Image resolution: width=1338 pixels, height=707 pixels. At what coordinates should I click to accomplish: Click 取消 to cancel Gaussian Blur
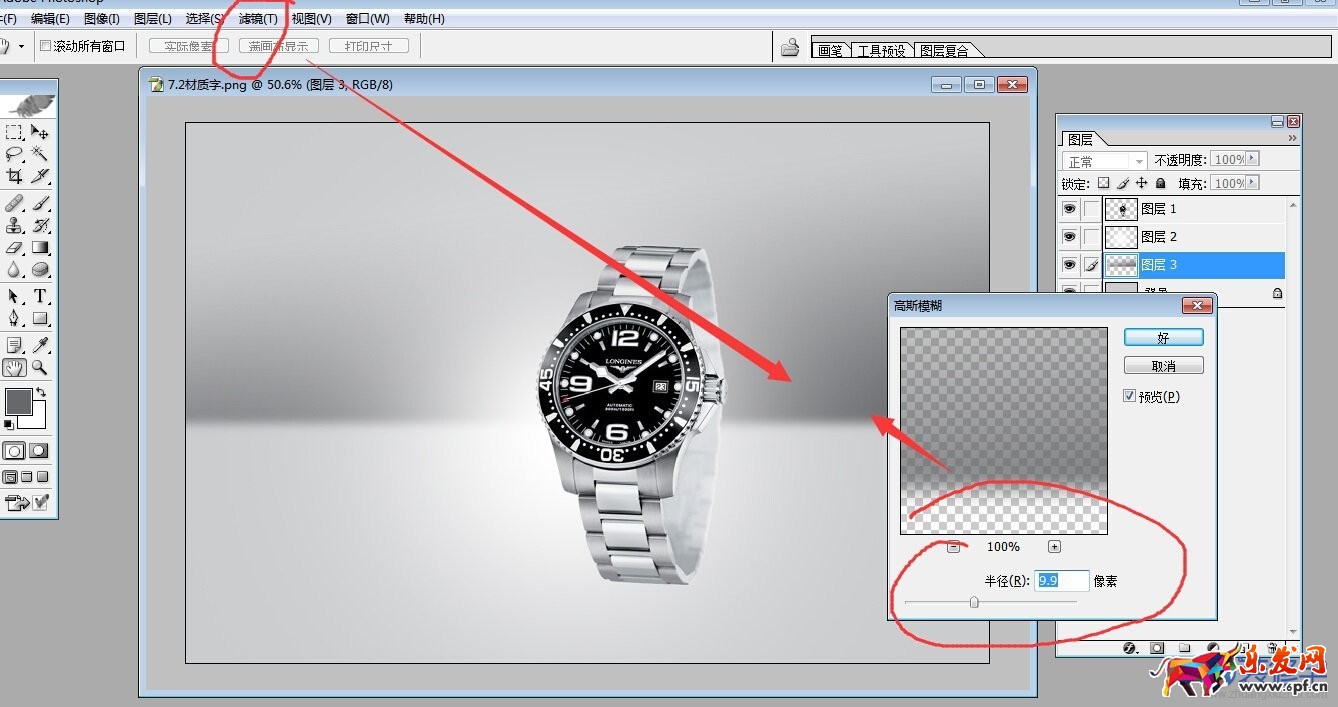point(1163,366)
